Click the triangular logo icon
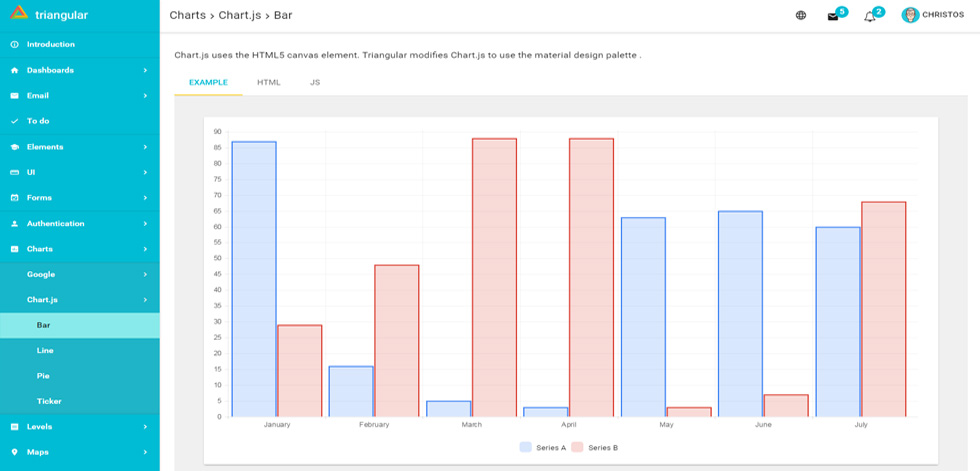Viewport: 980px width, 471px height. 19,12
